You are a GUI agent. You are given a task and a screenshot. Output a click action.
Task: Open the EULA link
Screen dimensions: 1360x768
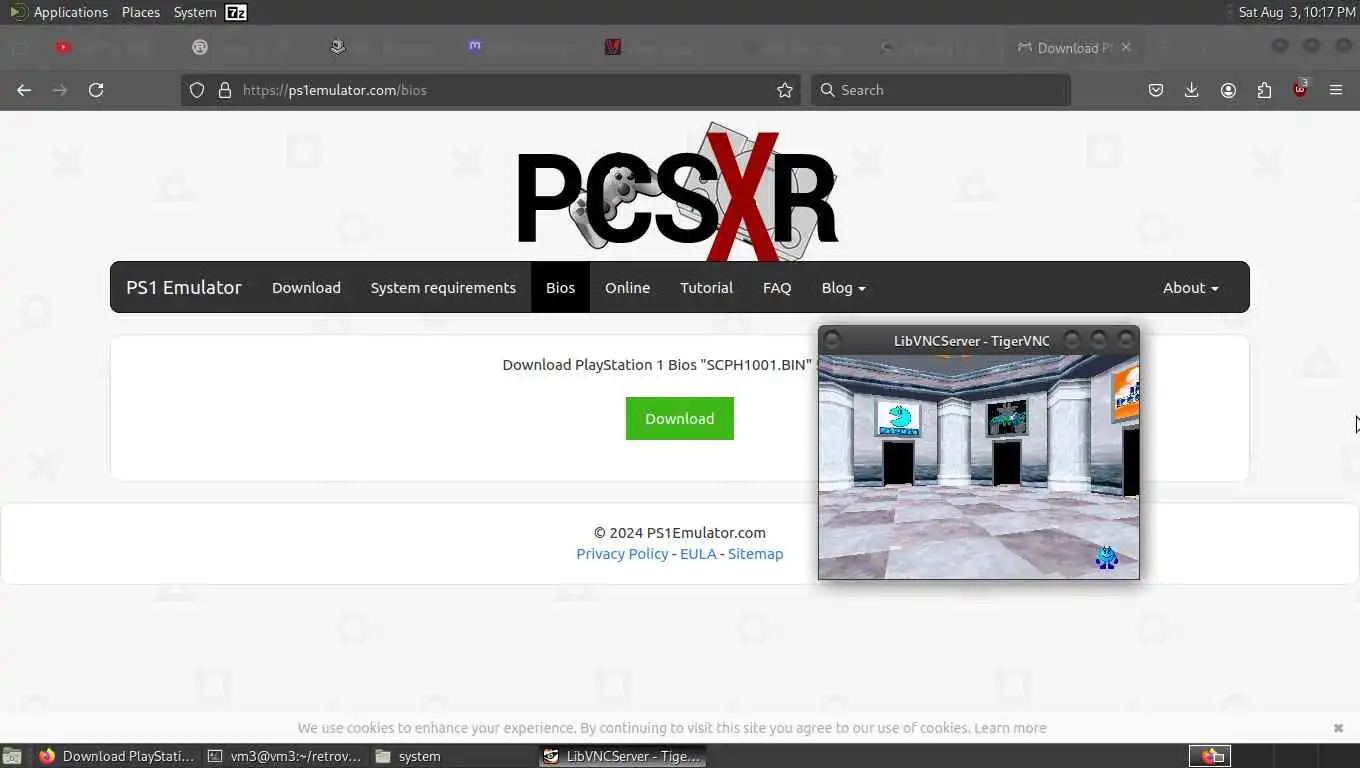click(698, 554)
